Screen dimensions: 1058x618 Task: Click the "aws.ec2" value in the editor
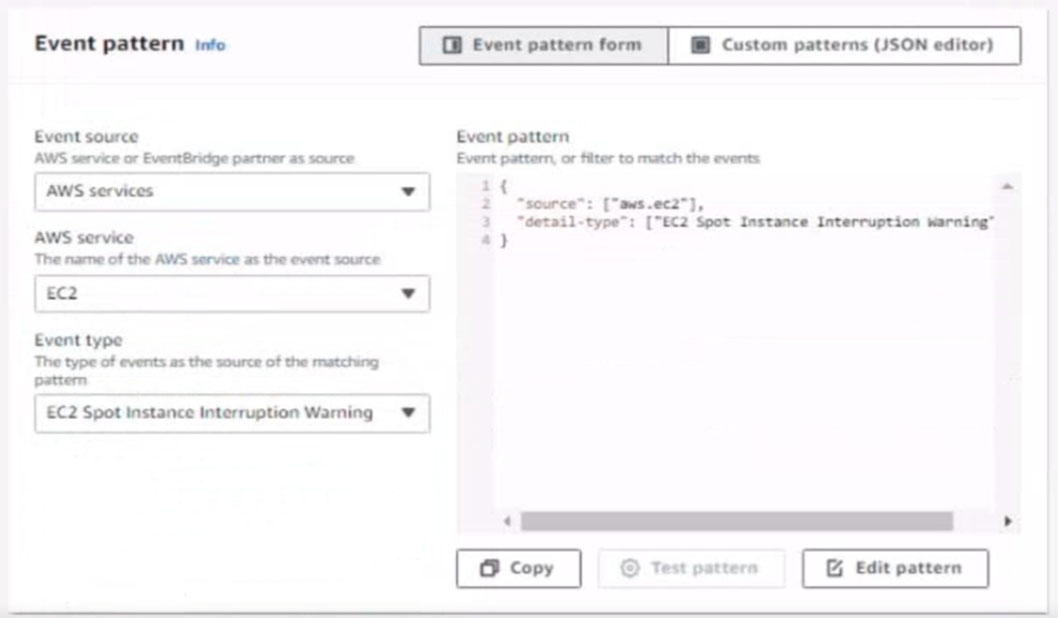659,204
